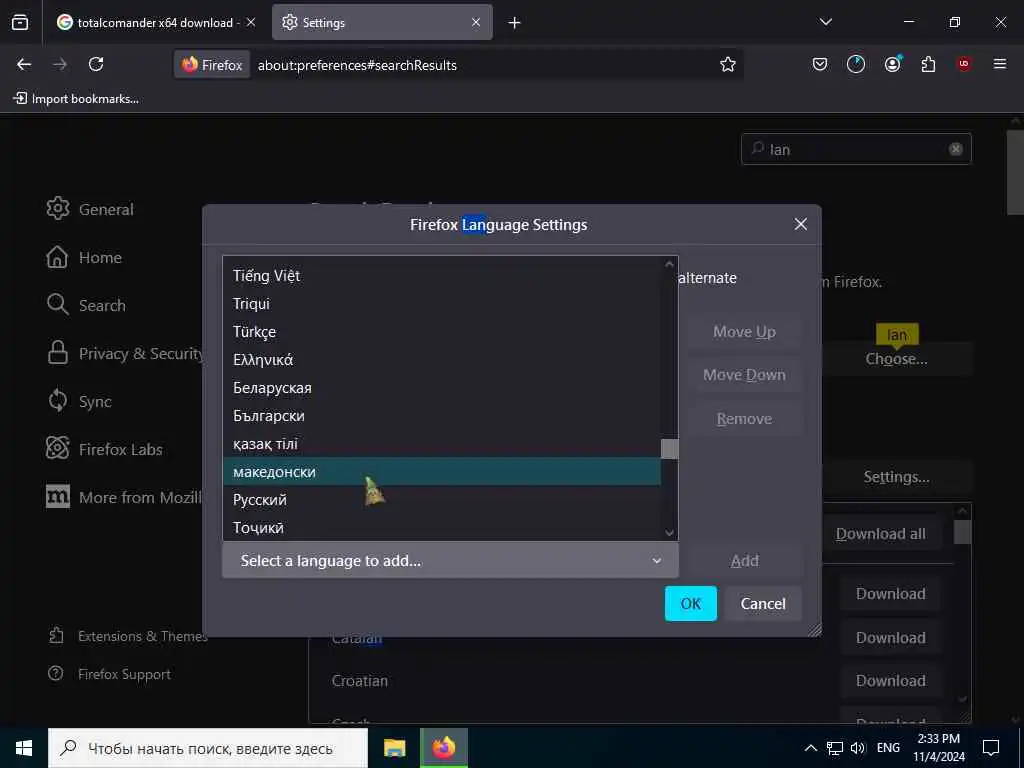
Task: Click the Firefox taskbar icon
Action: point(443,748)
